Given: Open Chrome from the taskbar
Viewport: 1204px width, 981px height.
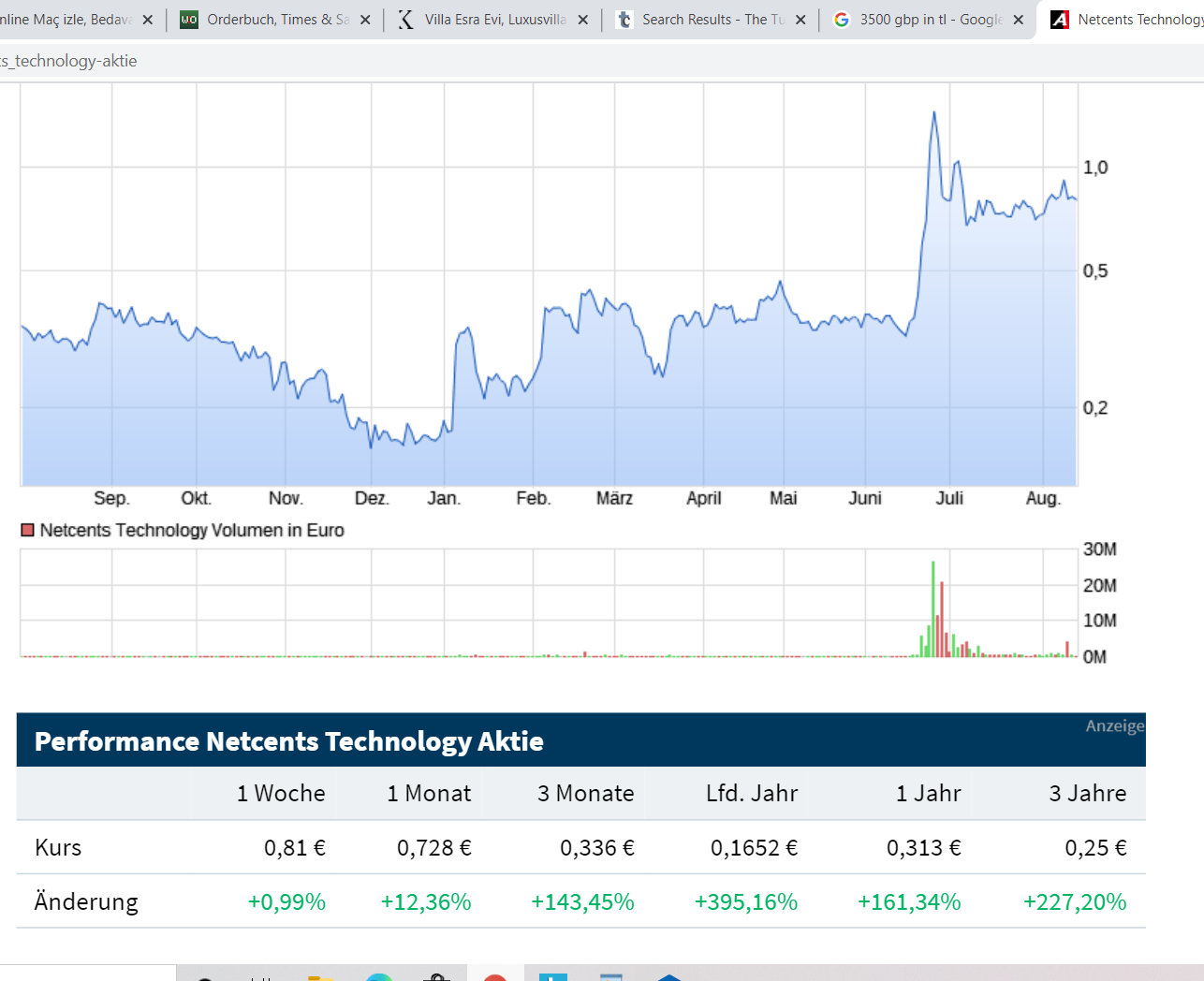Looking at the screenshot, I should point(379,978).
